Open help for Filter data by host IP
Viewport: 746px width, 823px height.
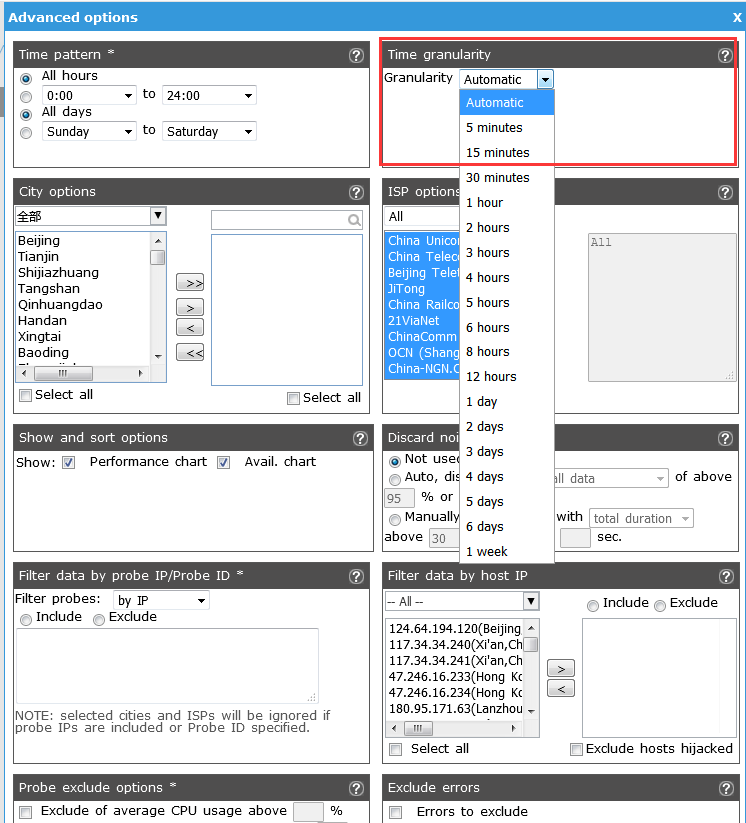pos(725,577)
